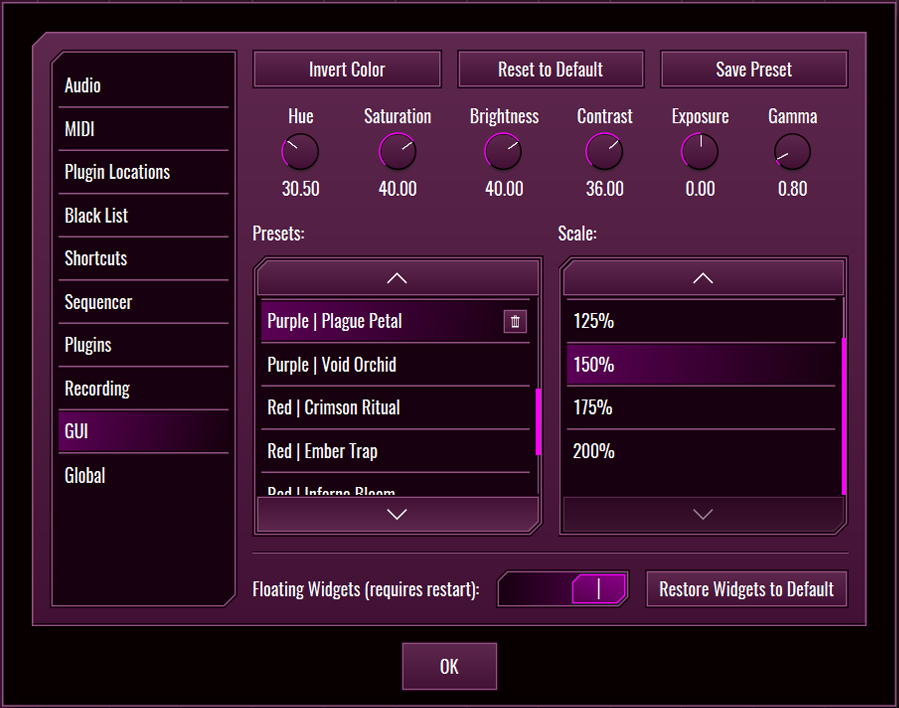Click the Hue value 30.50
This screenshot has height=708, width=899.
[x=300, y=189]
